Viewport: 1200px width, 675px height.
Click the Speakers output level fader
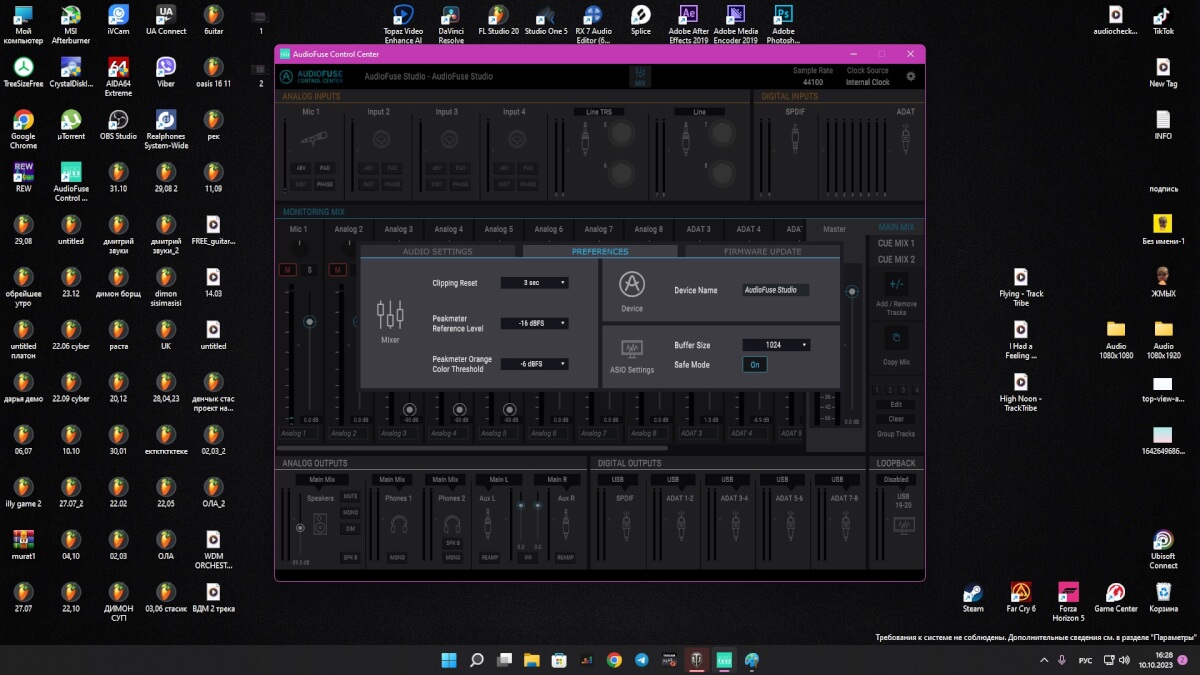(299, 528)
